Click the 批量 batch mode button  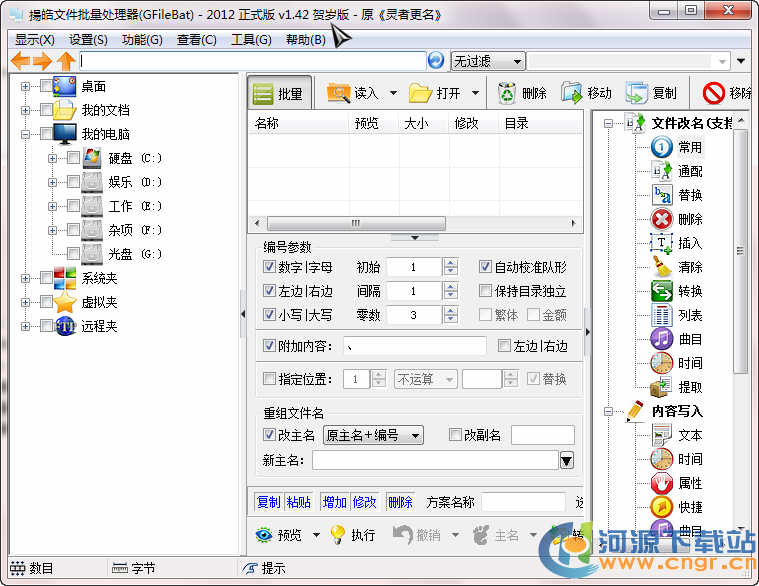tap(278, 93)
